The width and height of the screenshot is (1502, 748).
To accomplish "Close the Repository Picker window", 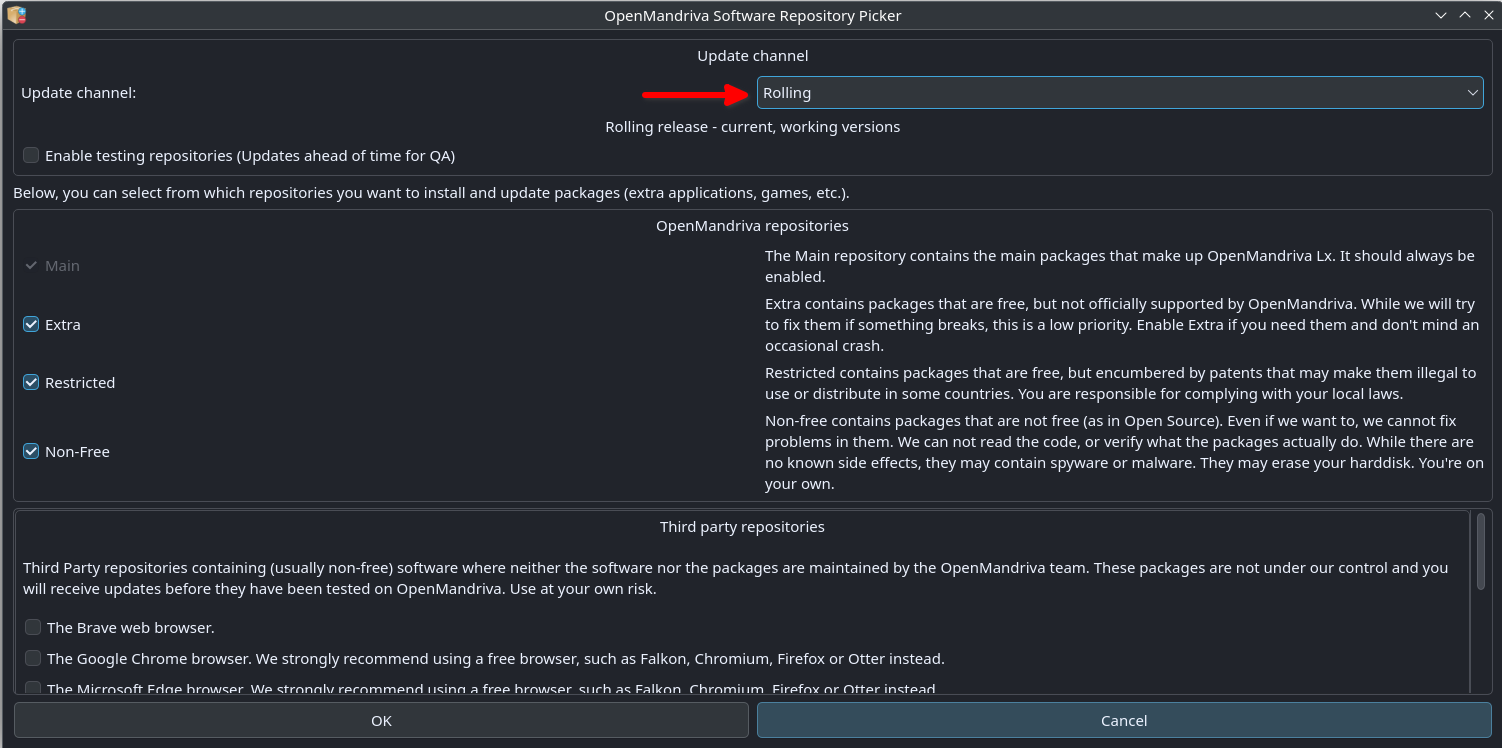I will click(x=1488, y=15).
